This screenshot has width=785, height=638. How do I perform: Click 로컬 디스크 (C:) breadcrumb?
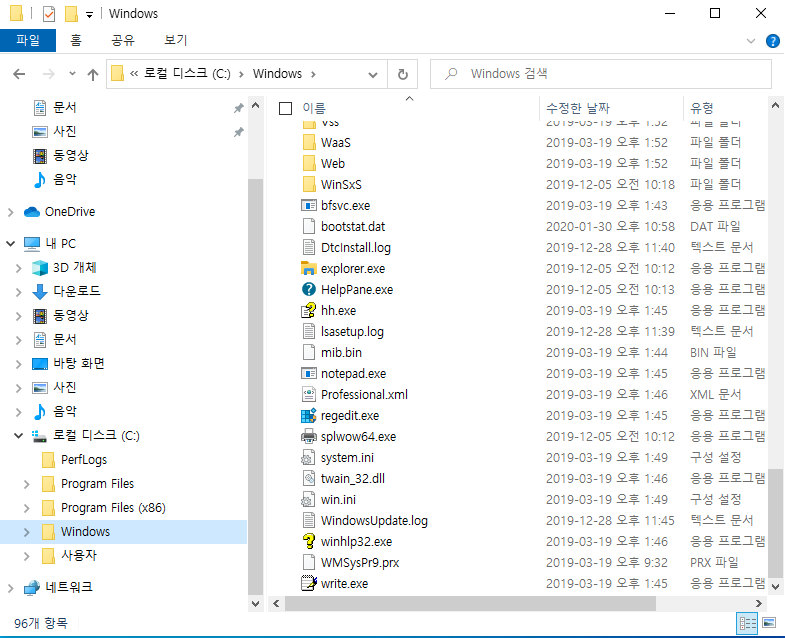(x=187, y=74)
